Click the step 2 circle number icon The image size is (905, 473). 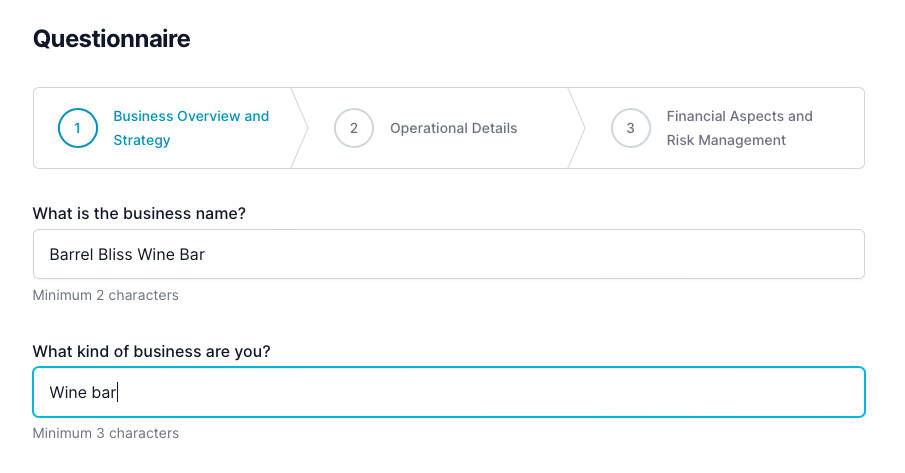pos(354,128)
